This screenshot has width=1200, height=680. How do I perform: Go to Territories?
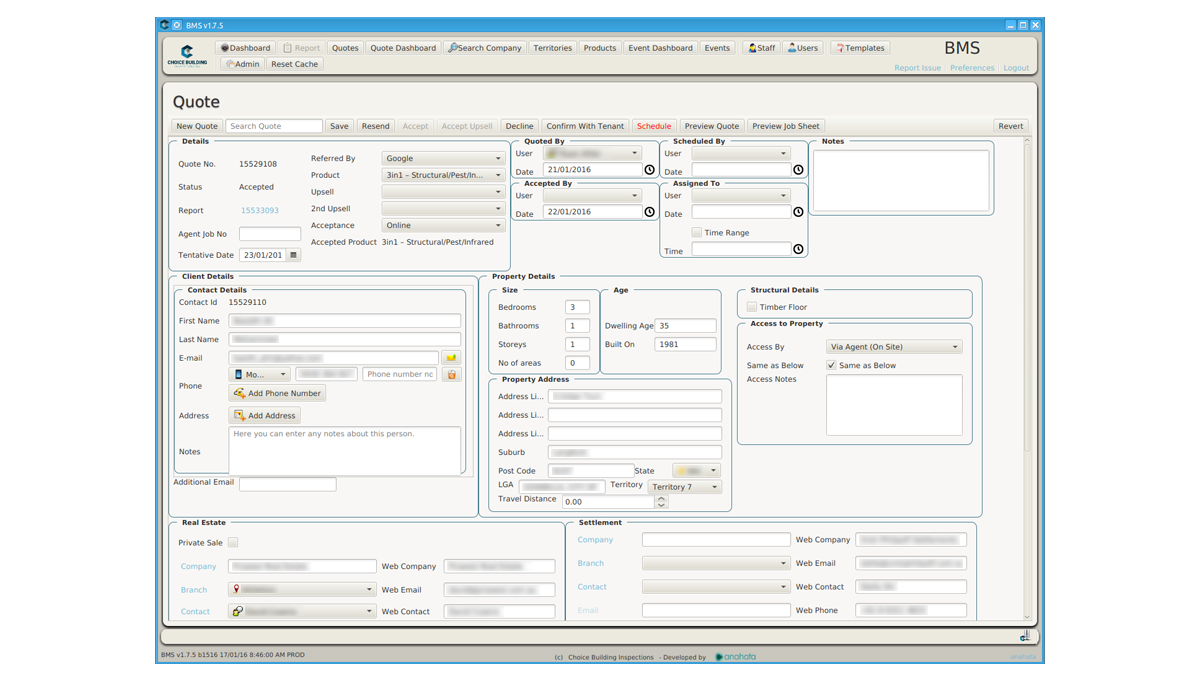point(552,48)
